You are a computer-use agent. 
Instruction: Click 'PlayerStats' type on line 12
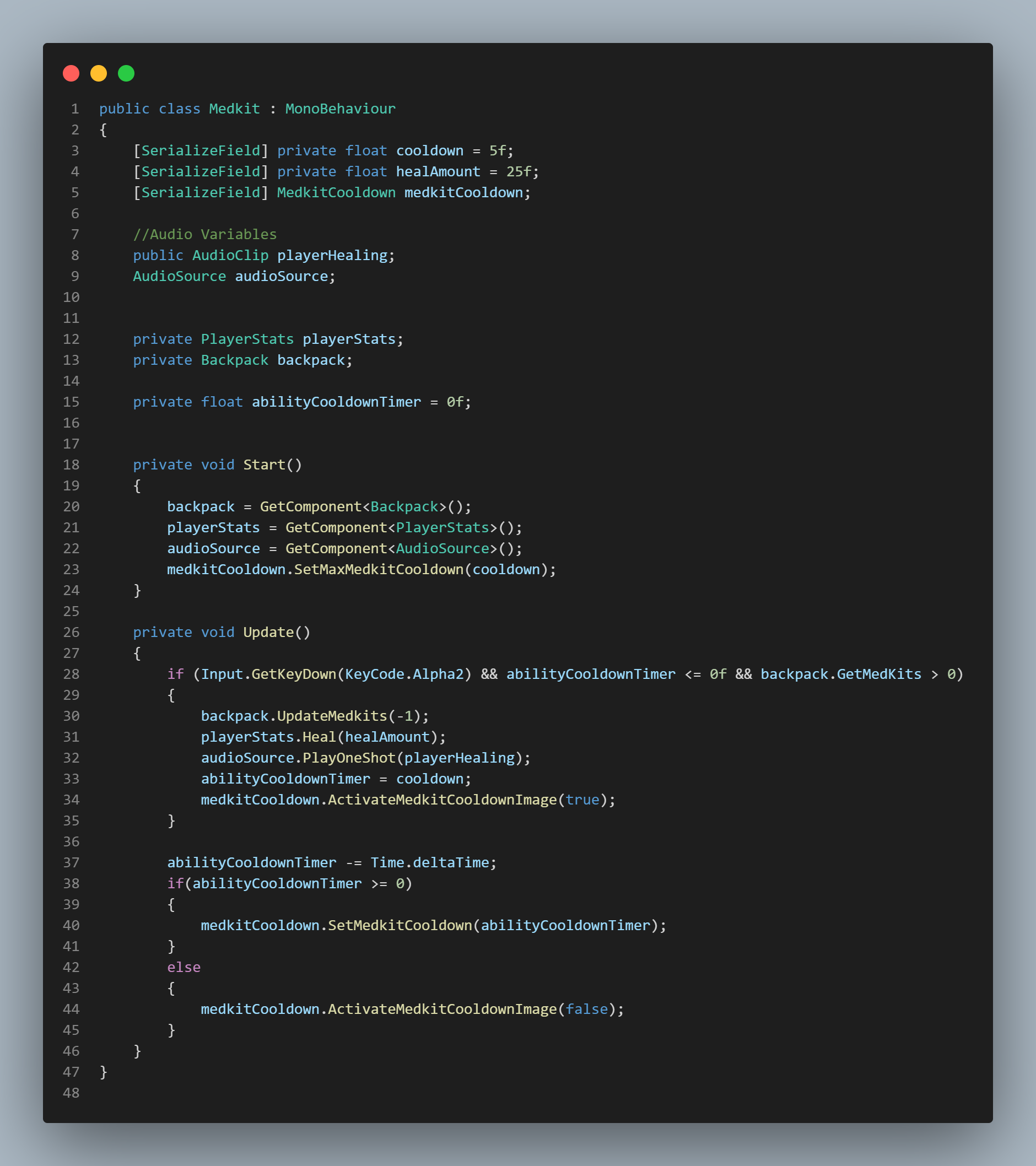(247, 339)
